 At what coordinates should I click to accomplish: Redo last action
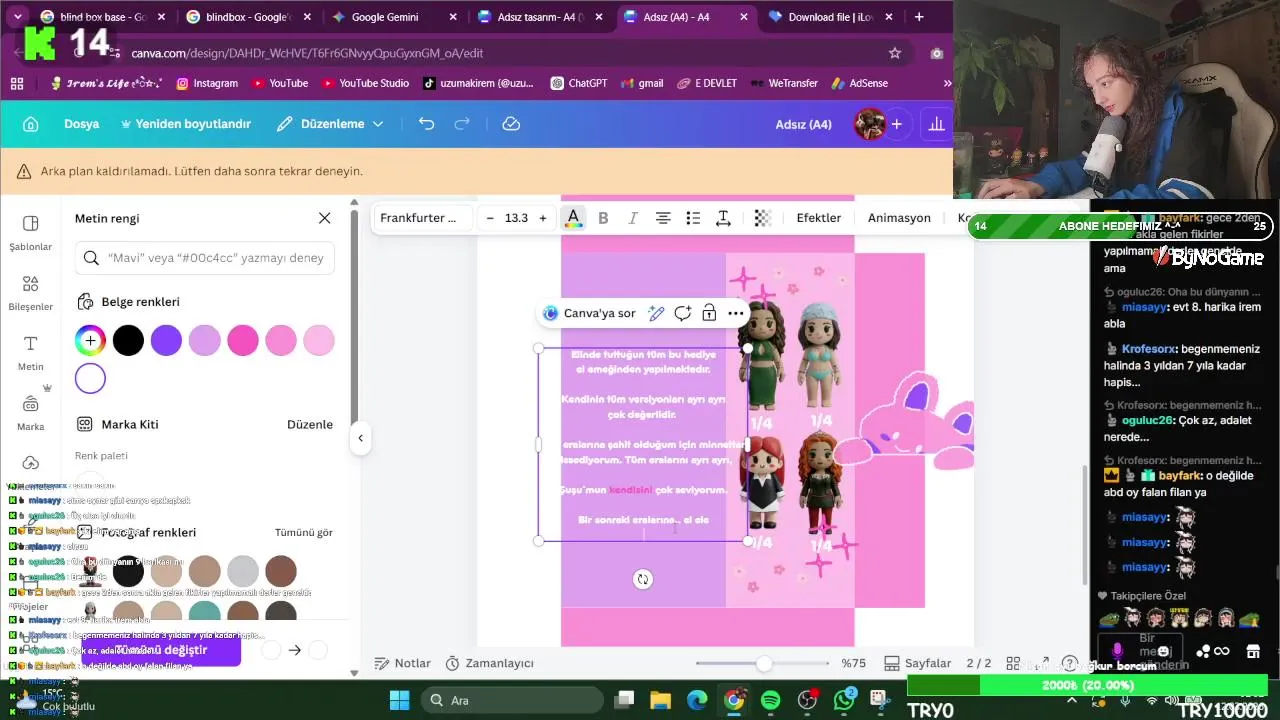[x=462, y=124]
